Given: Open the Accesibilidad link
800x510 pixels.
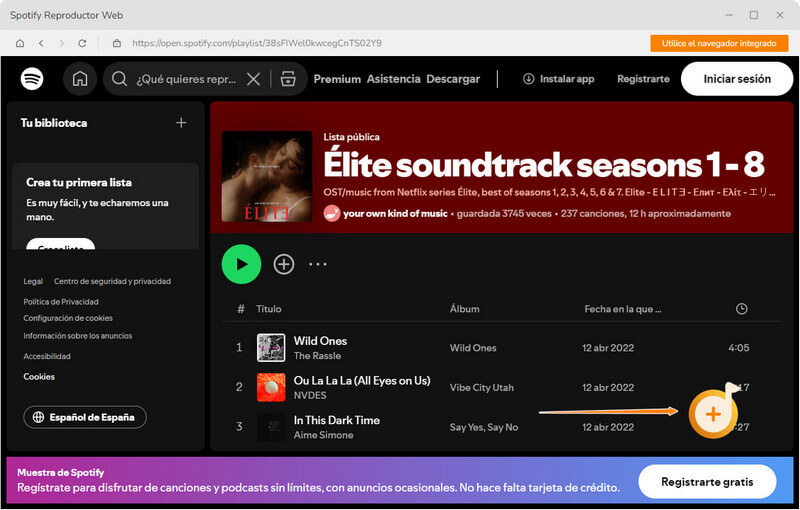Looking at the screenshot, I should pos(47,356).
